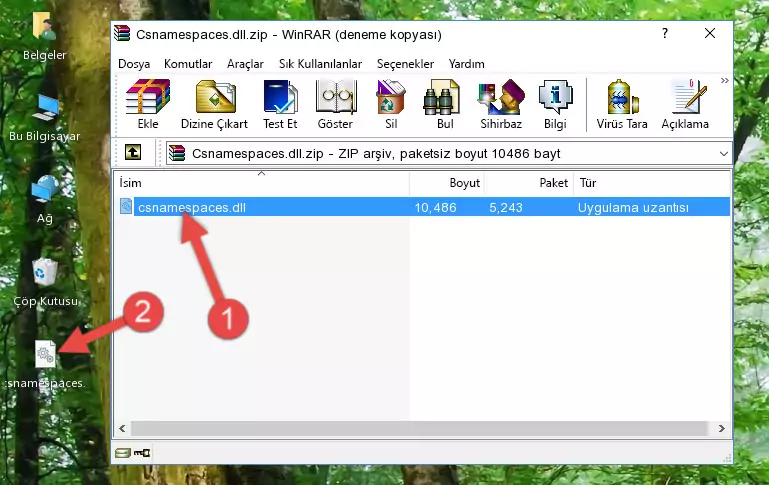The height and width of the screenshot is (485, 769).
Task: Click the horizontal scrollbar track
Action: coord(421,428)
